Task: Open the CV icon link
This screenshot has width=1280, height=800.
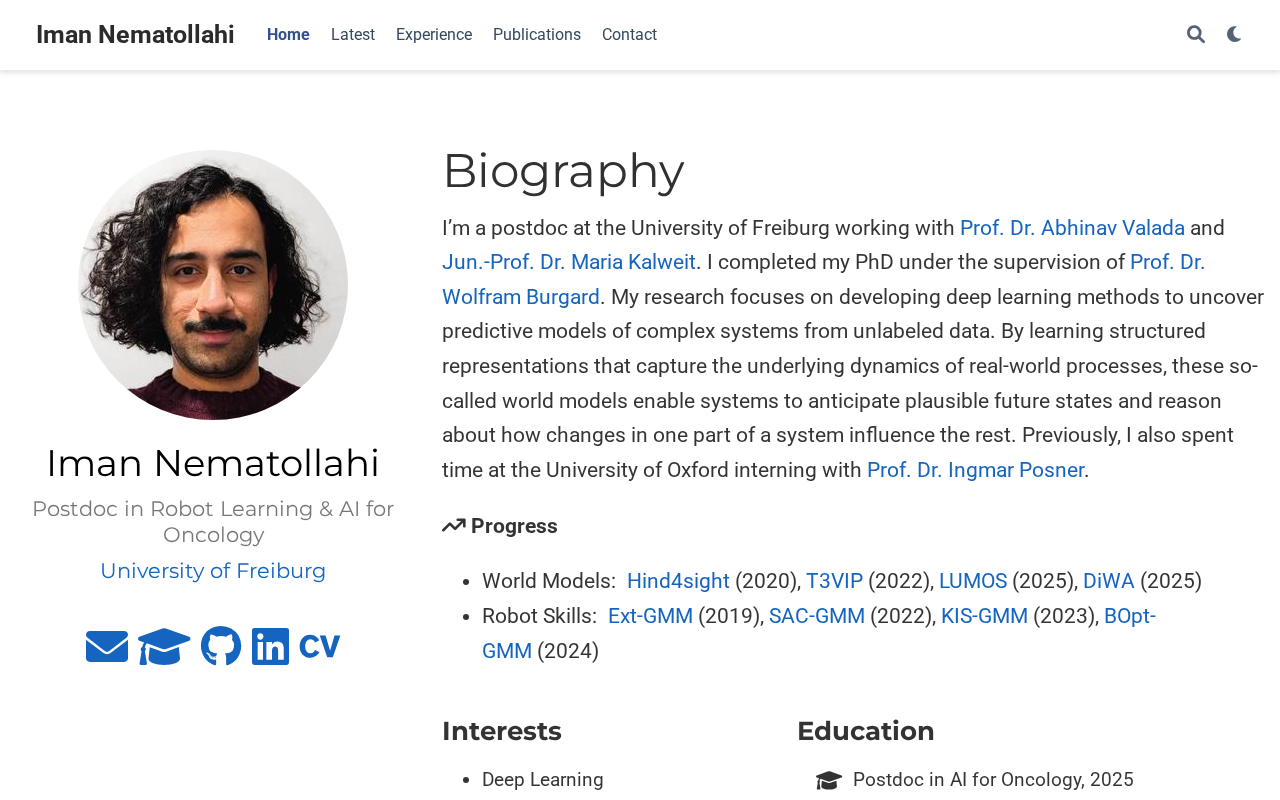Action: [x=319, y=647]
